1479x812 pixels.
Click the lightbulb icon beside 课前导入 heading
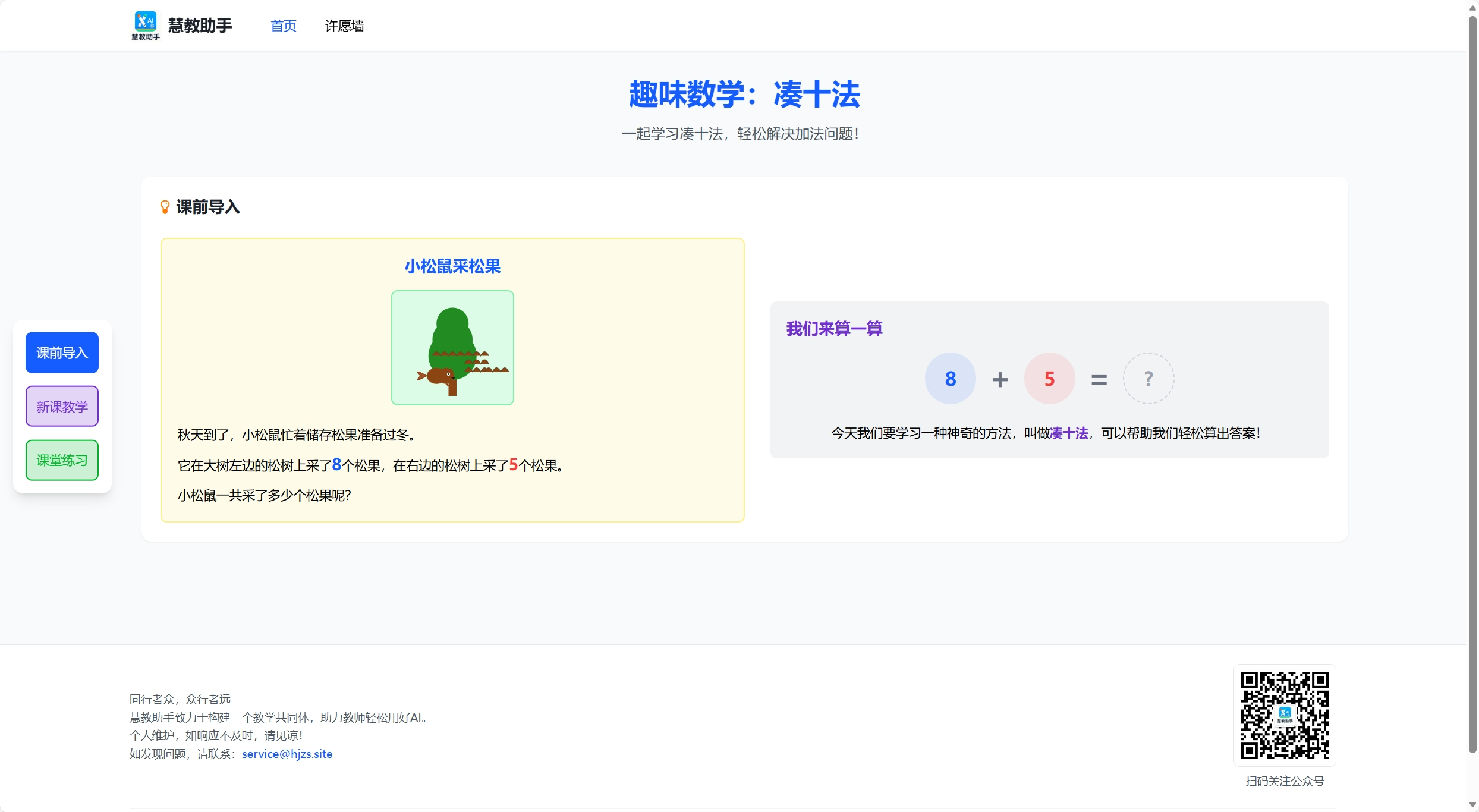tap(165, 207)
